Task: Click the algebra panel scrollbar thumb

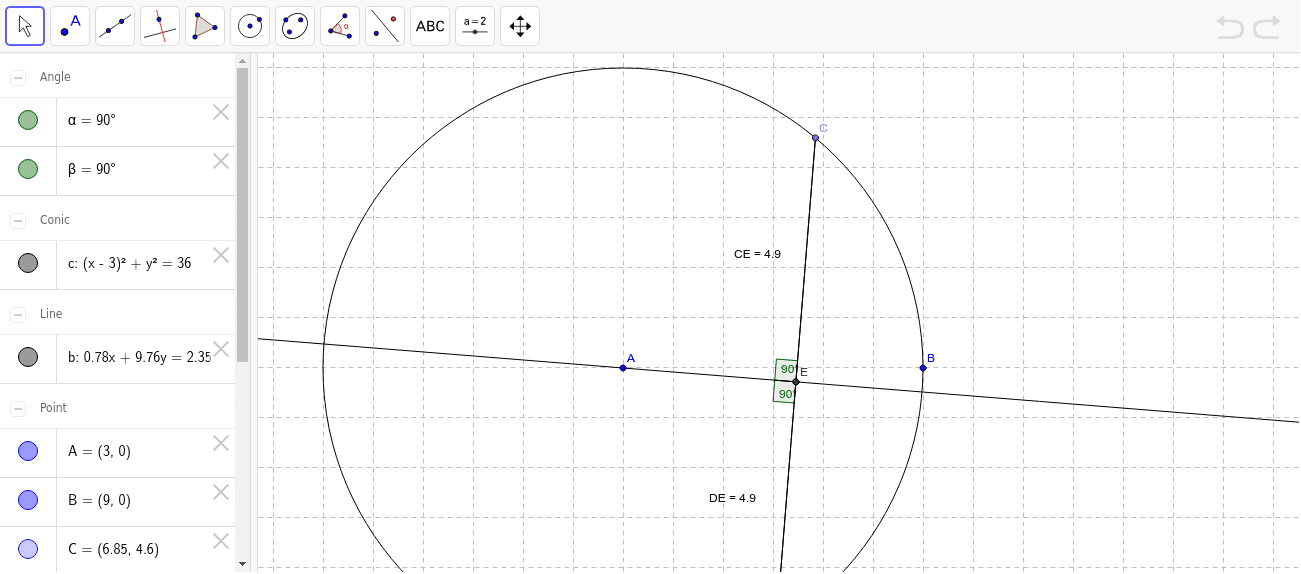Action: point(242,215)
